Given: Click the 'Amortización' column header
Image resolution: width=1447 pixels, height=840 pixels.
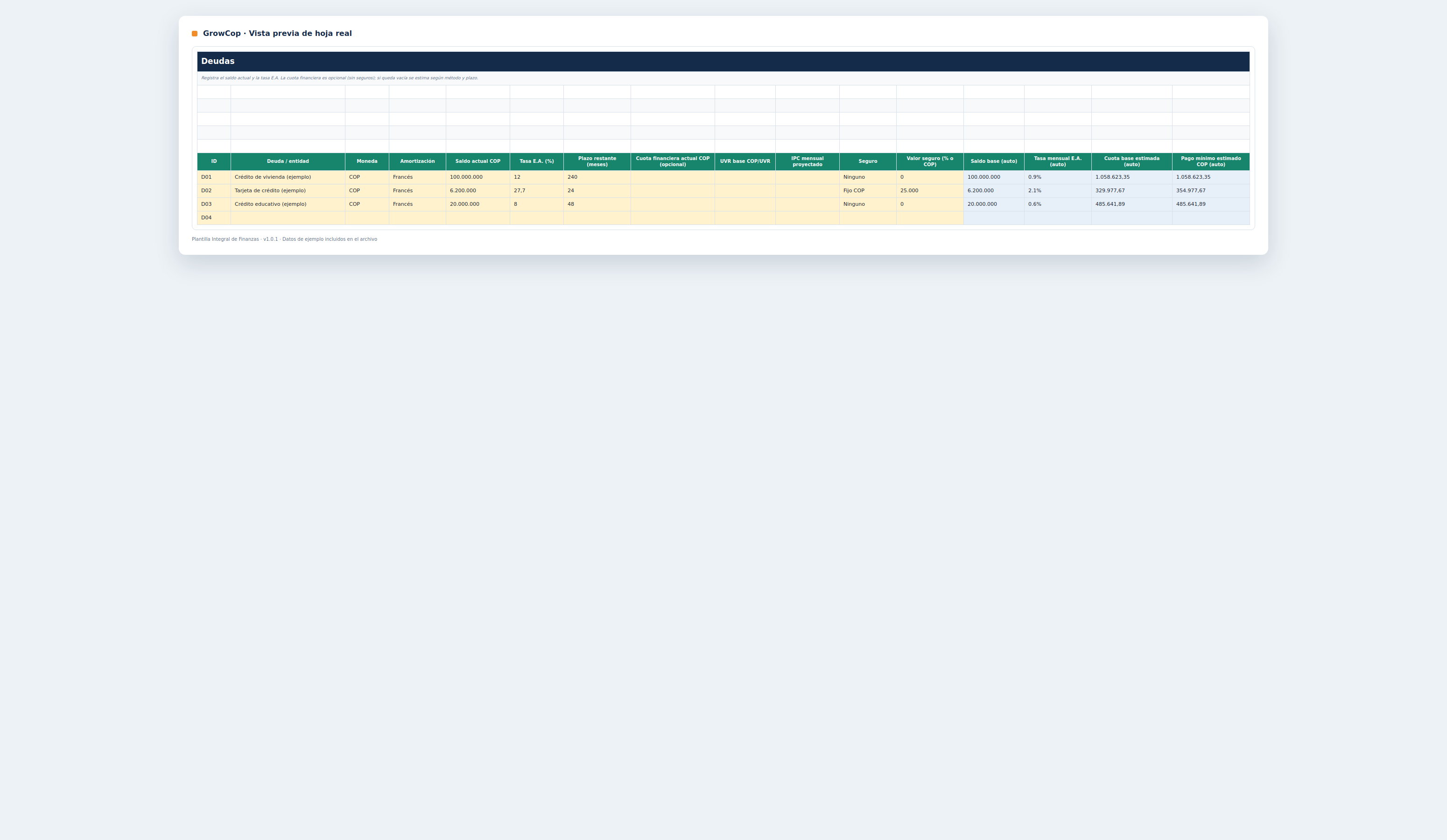Looking at the screenshot, I should [x=417, y=161].
